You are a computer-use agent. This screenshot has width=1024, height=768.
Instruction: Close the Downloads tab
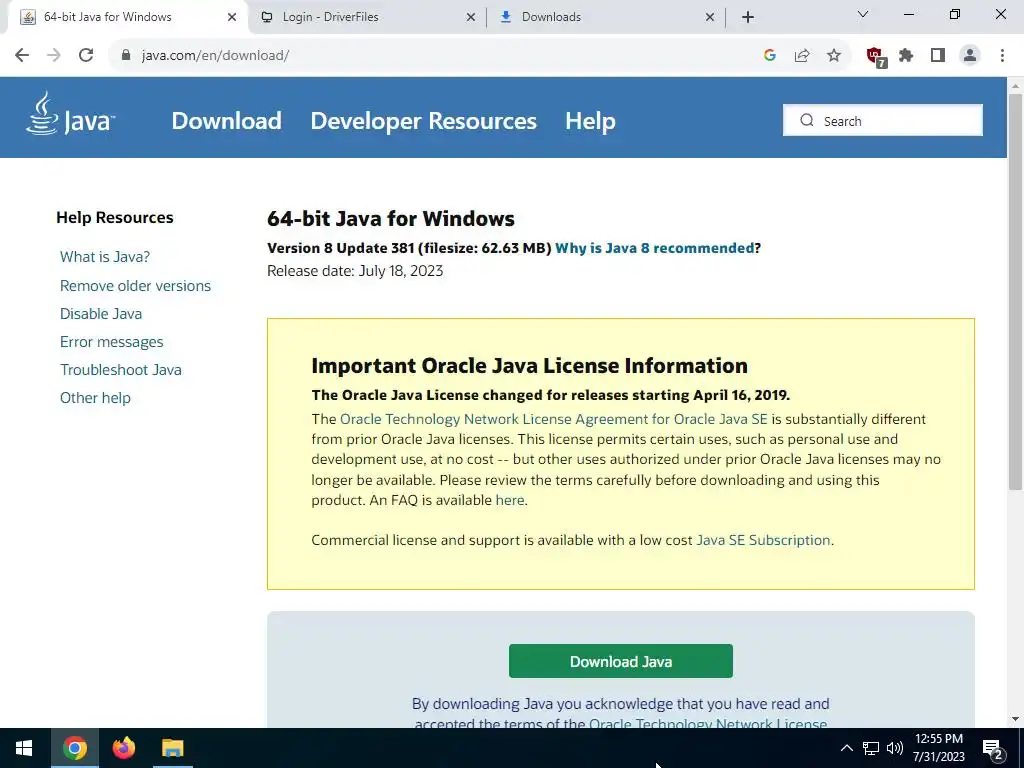click(x=710, y=18)
